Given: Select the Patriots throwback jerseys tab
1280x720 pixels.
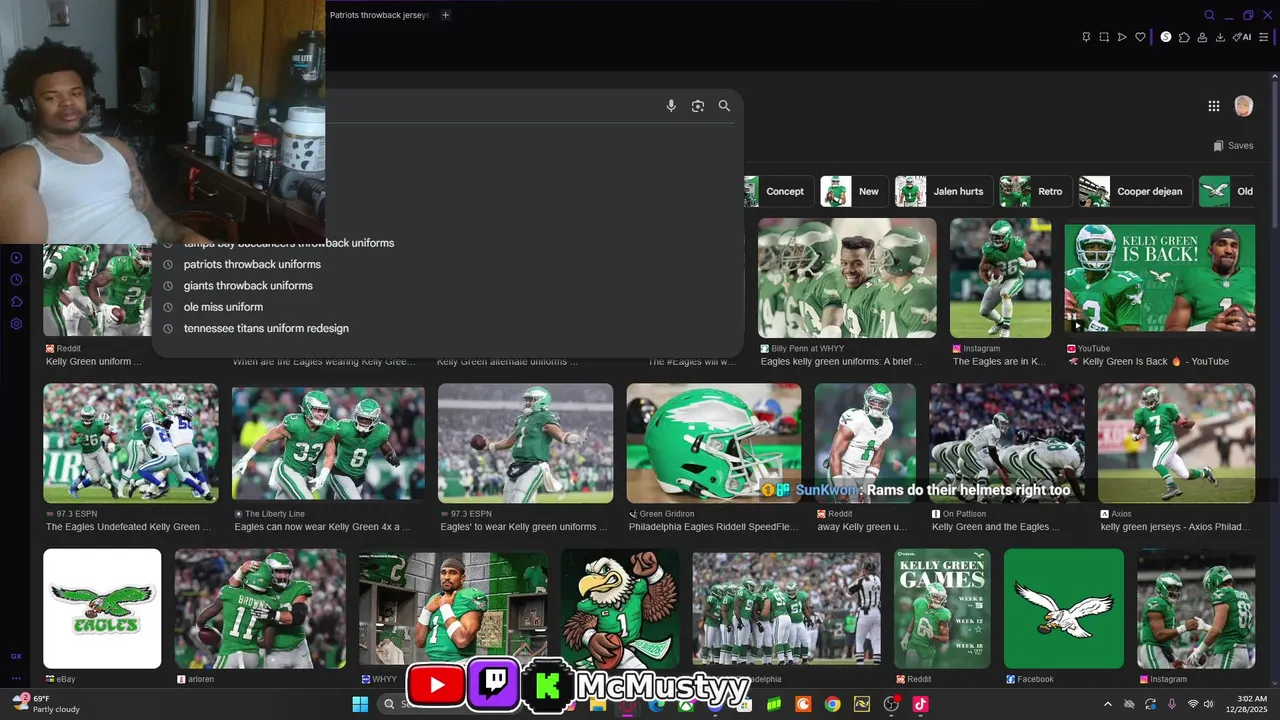Looking at the screenshot, I should (x=380, y=15).
